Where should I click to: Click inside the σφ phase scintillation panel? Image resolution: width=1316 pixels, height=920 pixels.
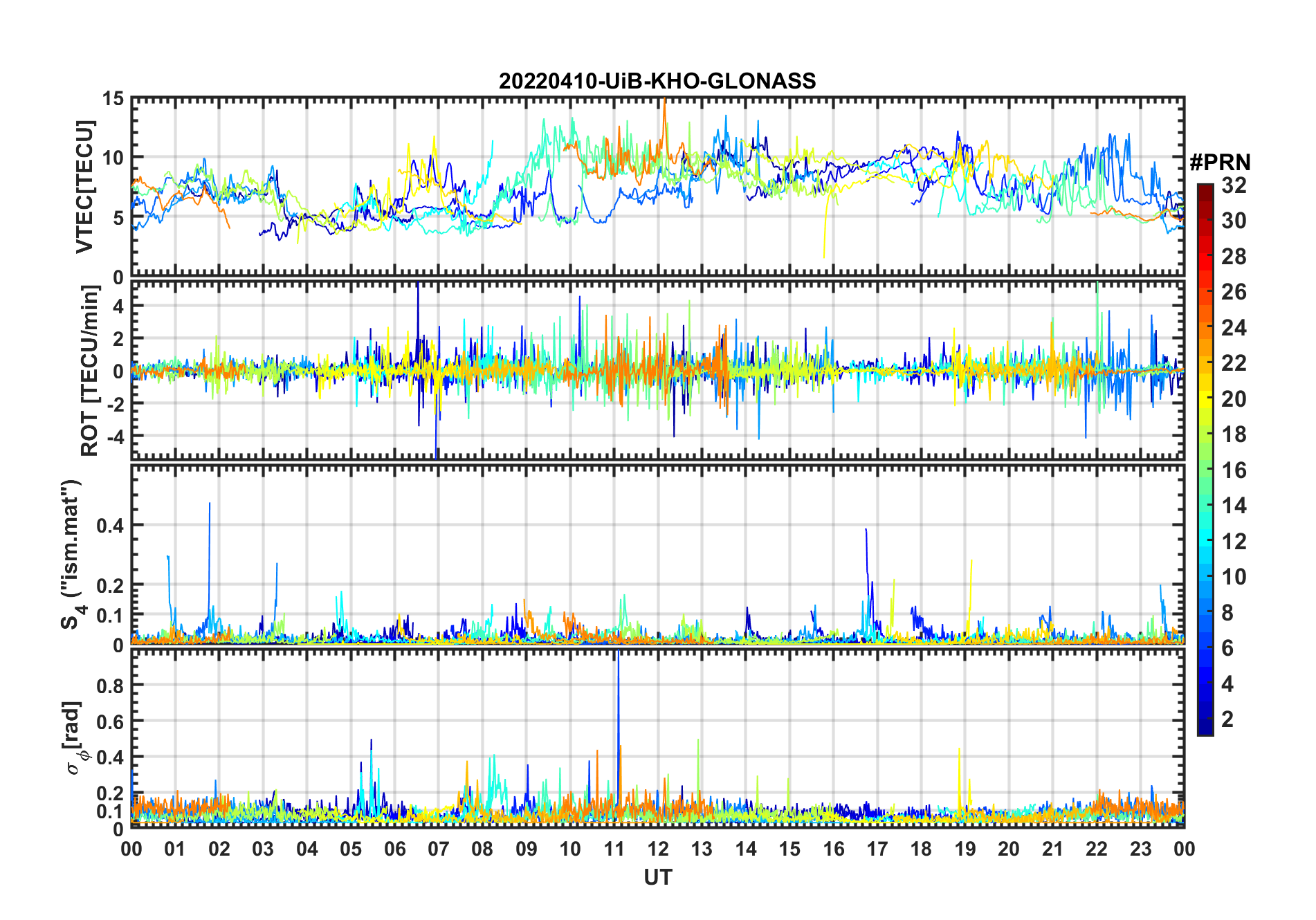[x=657, y=738]
